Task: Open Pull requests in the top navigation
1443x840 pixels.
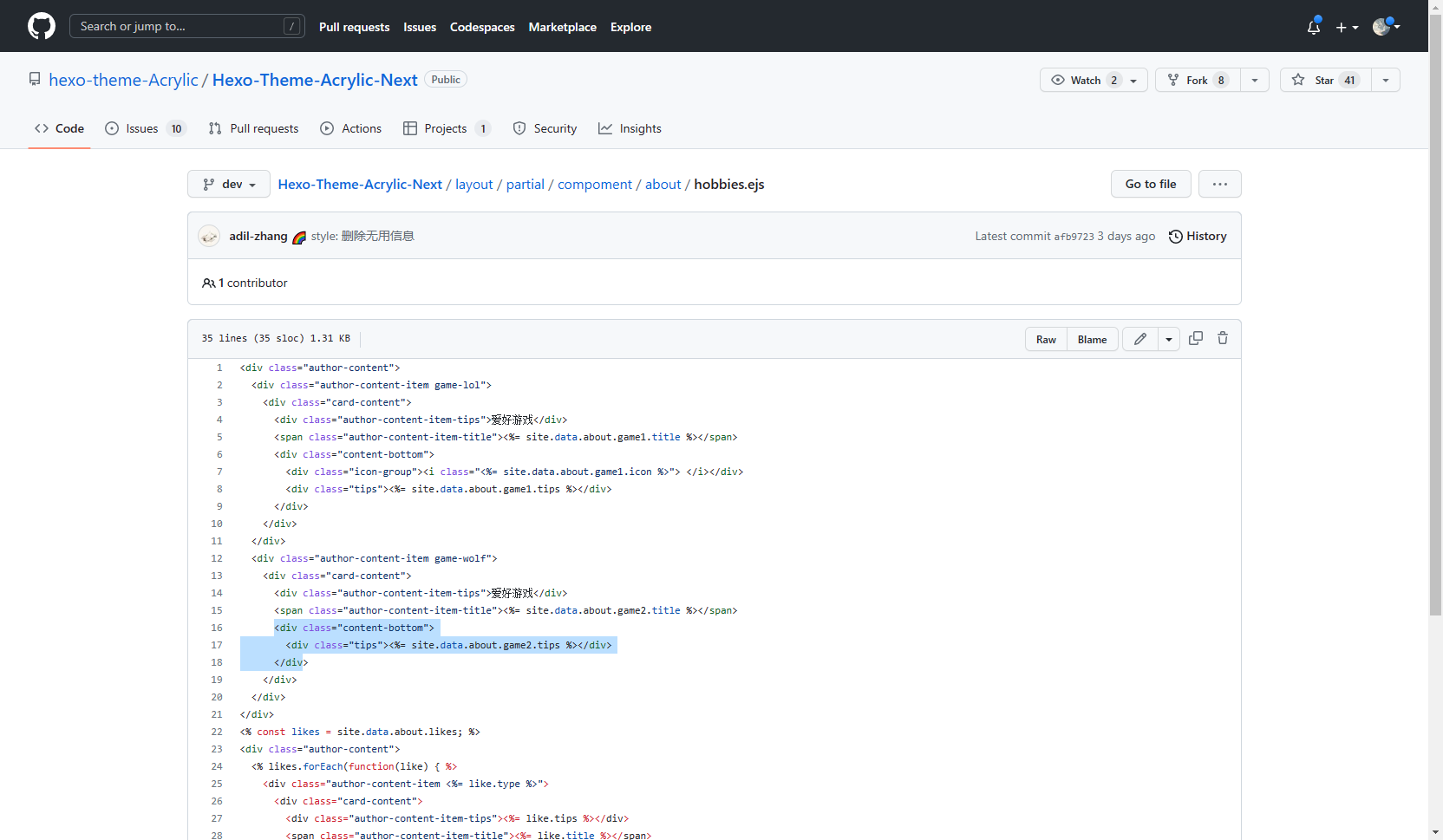Action: point(354,27)
